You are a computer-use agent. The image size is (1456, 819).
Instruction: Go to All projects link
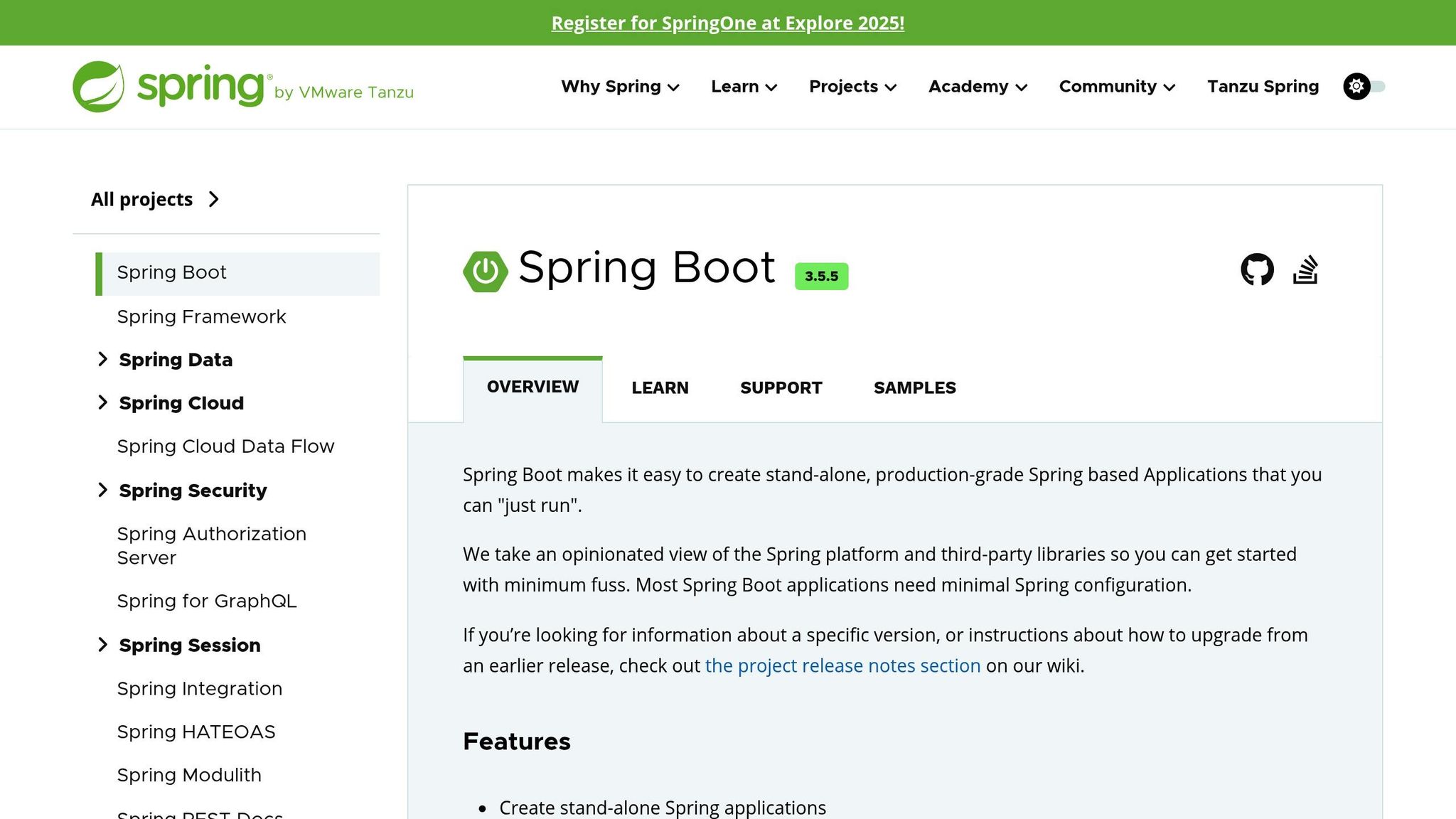(155, 199)
